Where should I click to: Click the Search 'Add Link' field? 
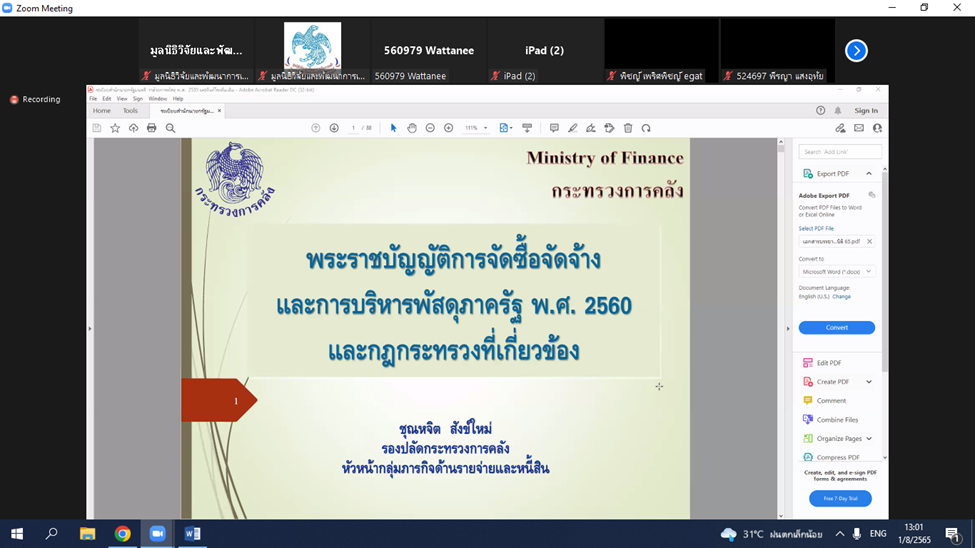tap(839, 152)
